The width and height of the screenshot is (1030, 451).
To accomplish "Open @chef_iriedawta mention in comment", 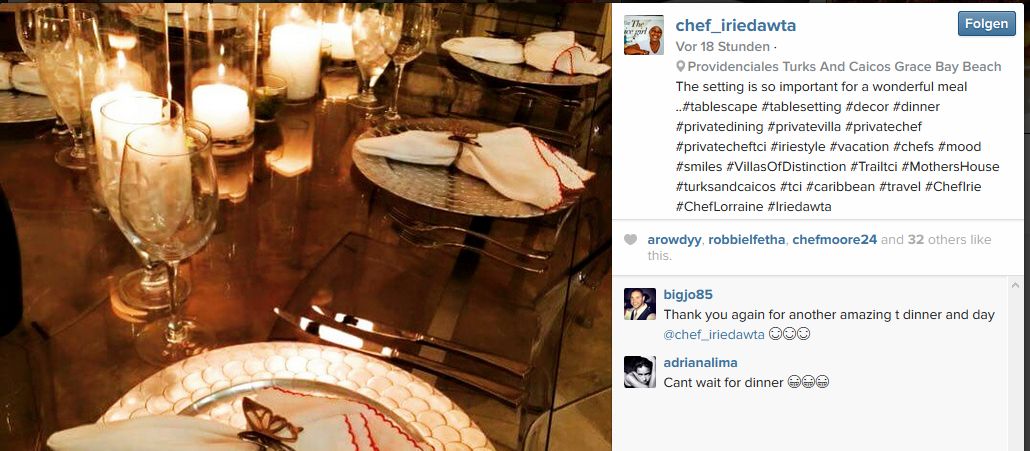I will [x=714, y=335].
